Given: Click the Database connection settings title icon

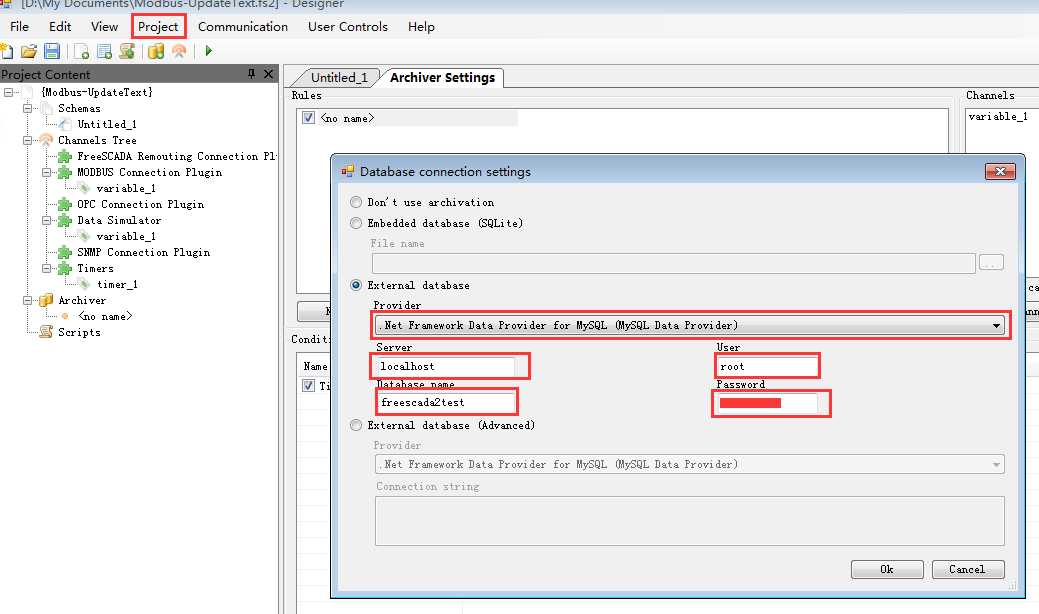Looking at the screenshot, I should (x=347, y=171).
